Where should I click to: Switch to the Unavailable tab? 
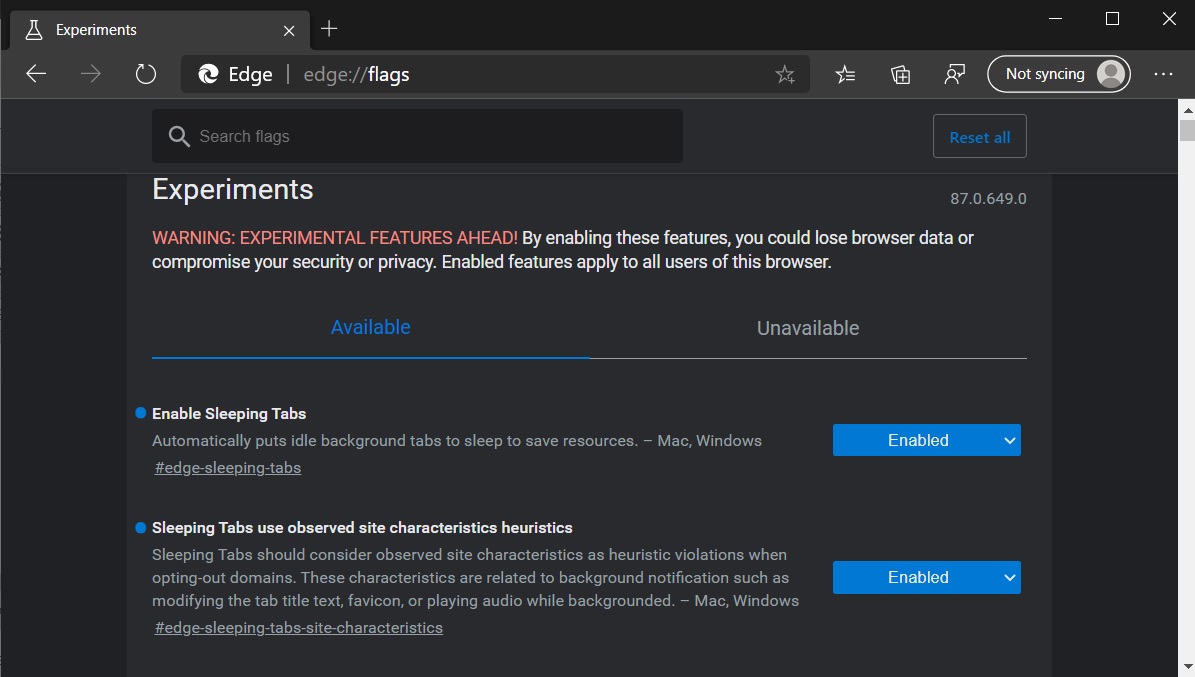(808, 328)
